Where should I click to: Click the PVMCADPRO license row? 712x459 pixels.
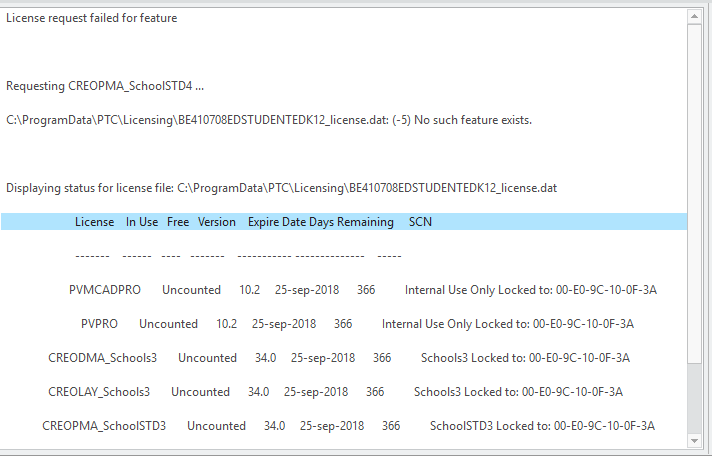click(x=362, y=290)
